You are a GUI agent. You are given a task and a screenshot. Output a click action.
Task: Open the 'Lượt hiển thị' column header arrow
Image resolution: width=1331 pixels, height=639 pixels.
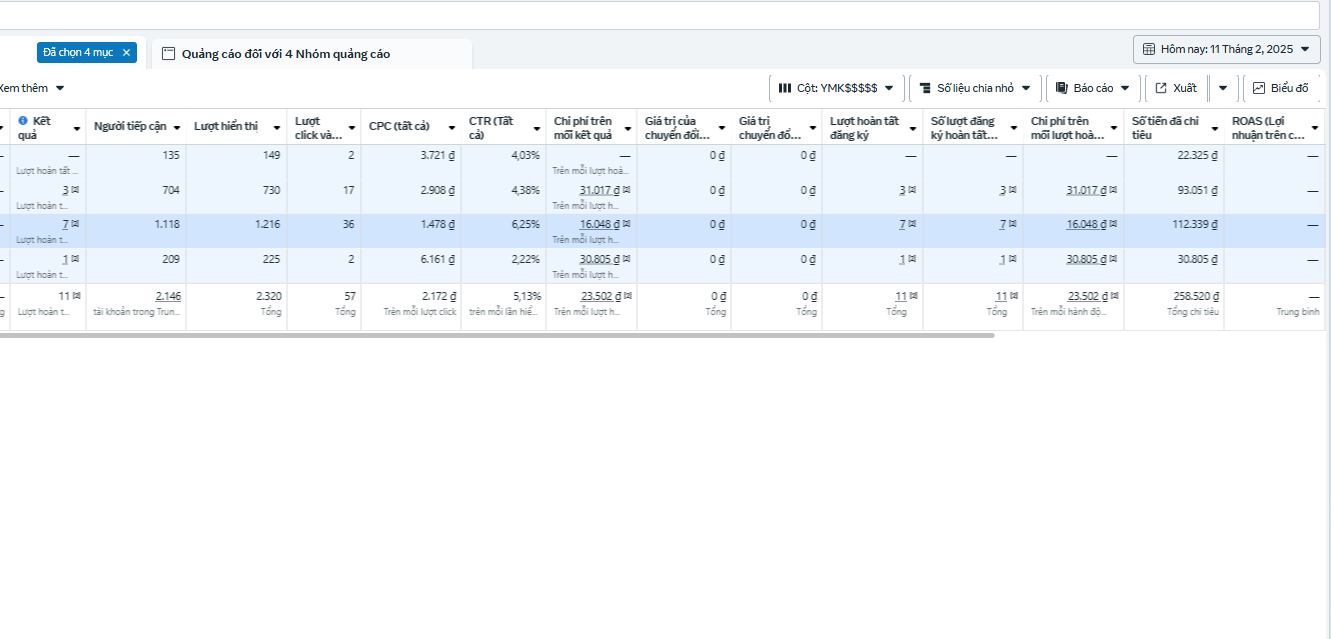click(277, 128)
